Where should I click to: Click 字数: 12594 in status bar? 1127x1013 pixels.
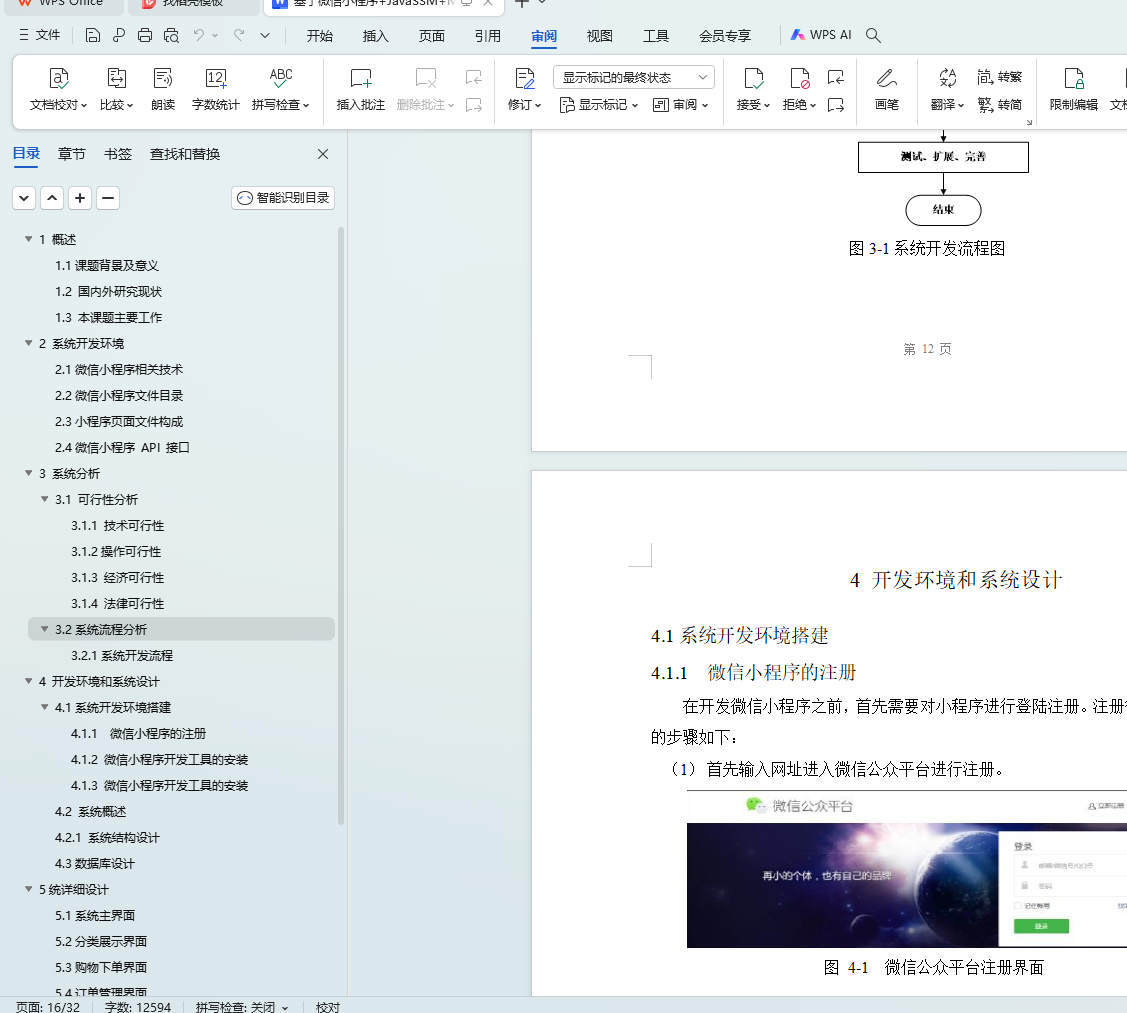pos(137,1007)
